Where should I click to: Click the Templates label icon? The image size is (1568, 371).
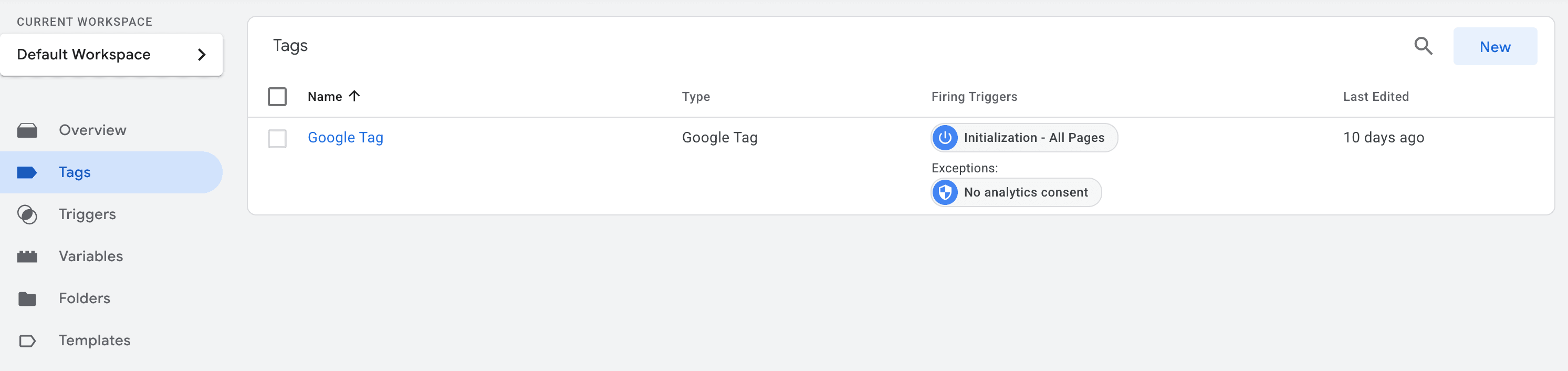(27, 341)
